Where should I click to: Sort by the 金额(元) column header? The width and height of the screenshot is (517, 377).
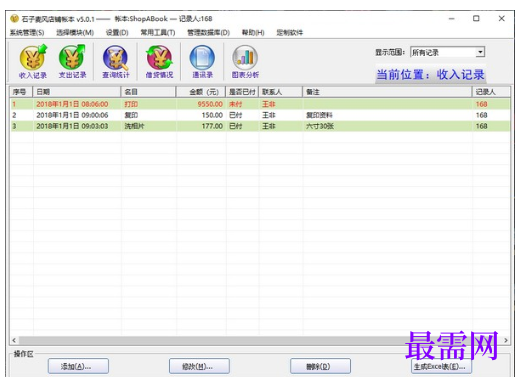(x=201, y=92)
